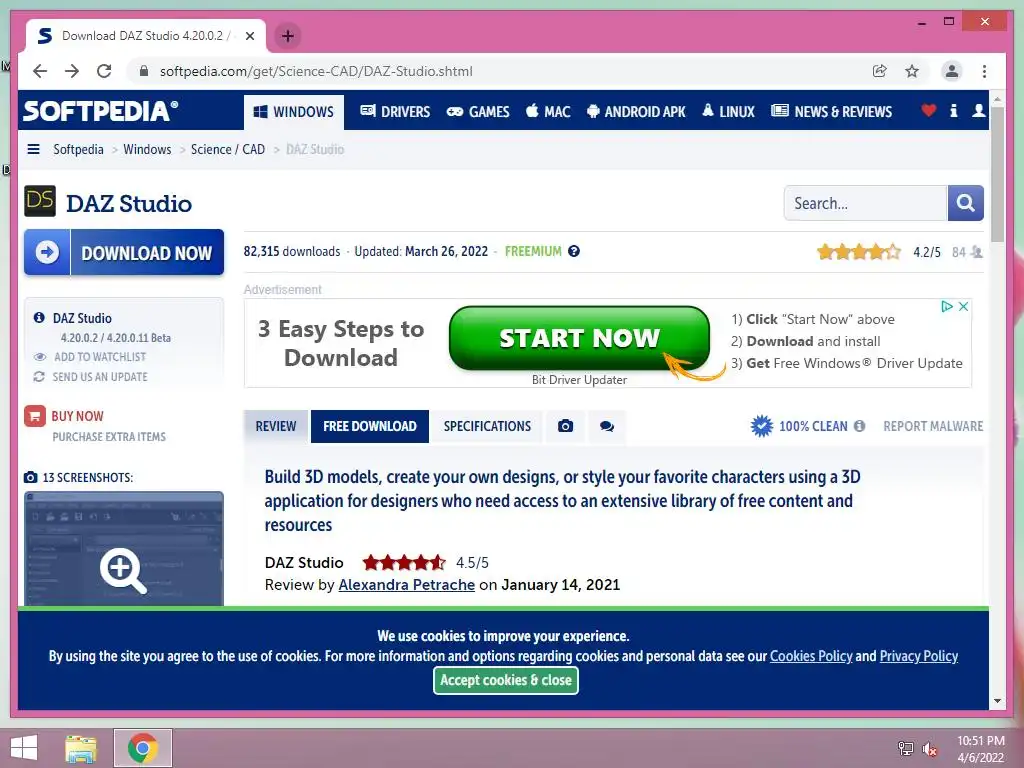Open the share page icon in address bar

tap(880, 71)
